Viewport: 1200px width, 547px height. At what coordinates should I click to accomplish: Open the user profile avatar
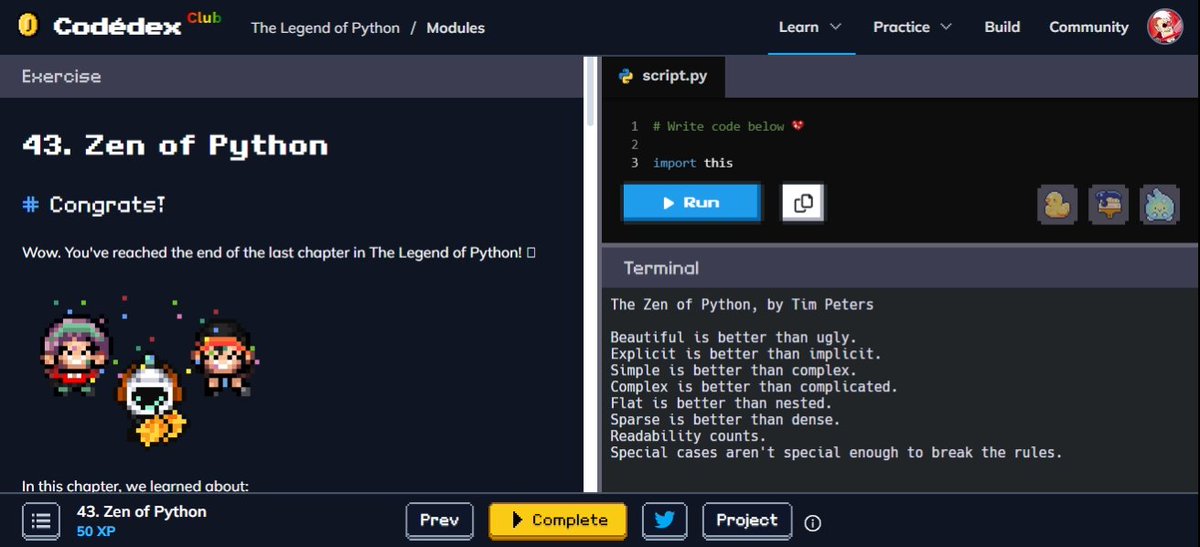click(1165, 27)
